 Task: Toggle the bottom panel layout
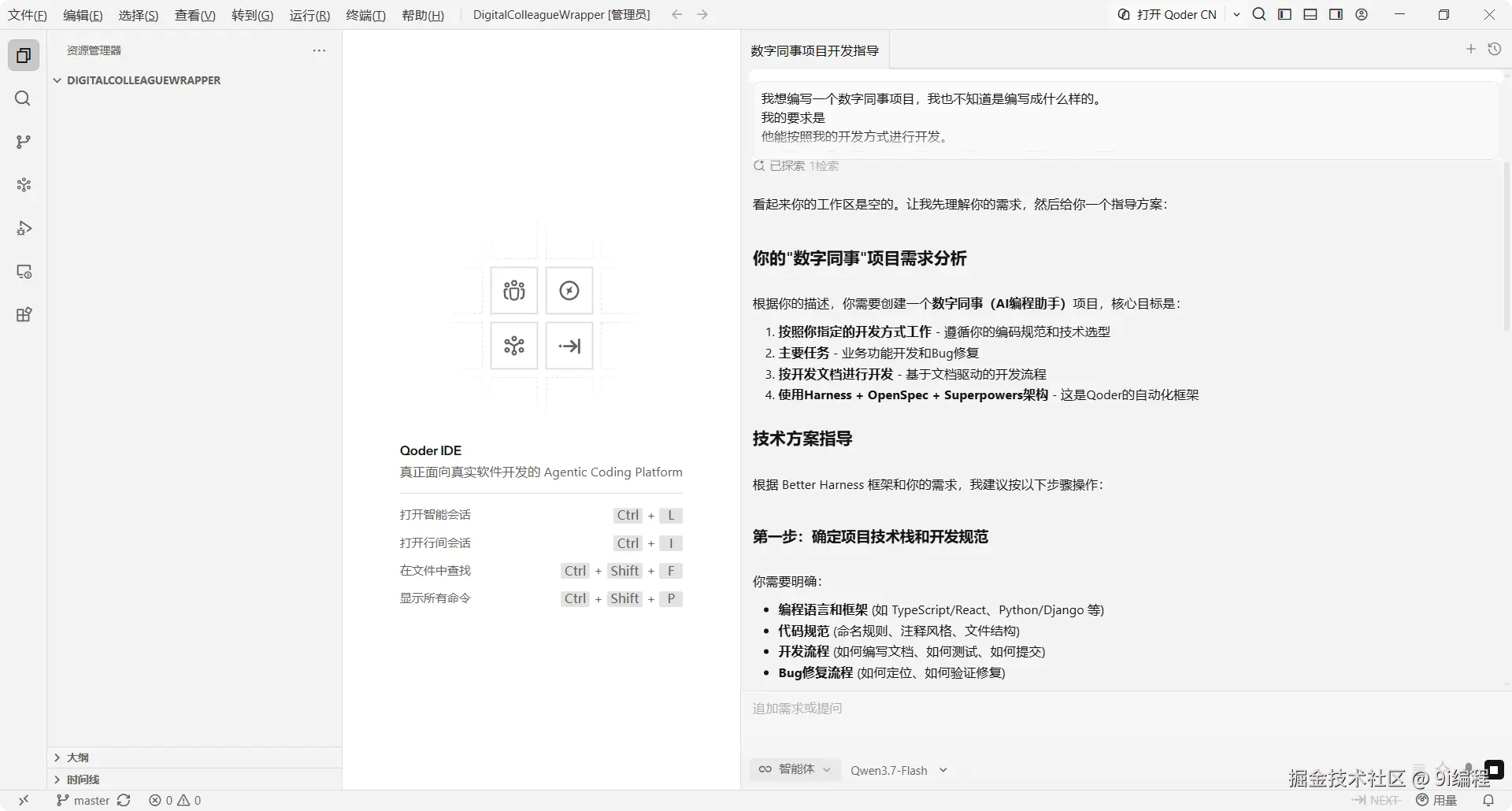tap(1310, 14)
